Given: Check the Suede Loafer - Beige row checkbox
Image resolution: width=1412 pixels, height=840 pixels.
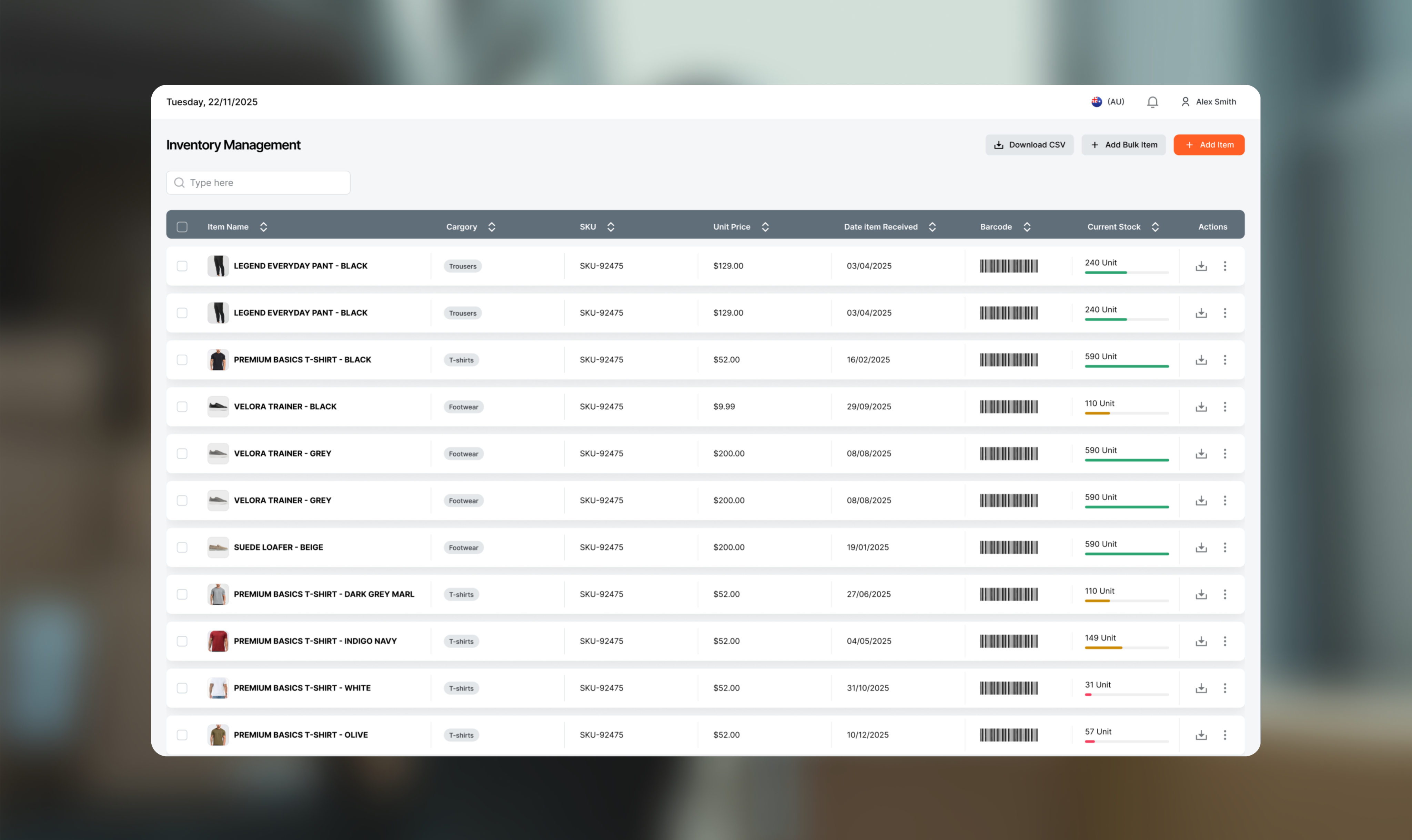Looking at the screenshot, I should pyautogui.click(x=182, y=547).
